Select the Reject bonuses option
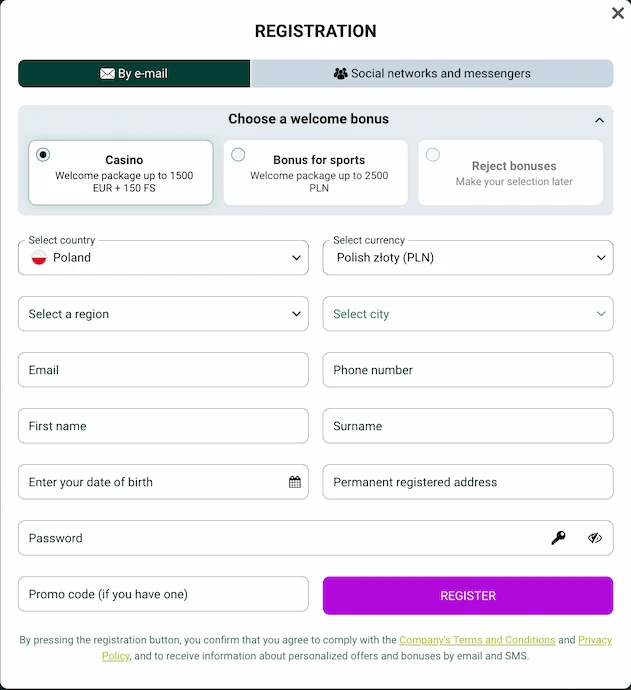The height and width of the screenshot is (690, 631). coord(510,172)
